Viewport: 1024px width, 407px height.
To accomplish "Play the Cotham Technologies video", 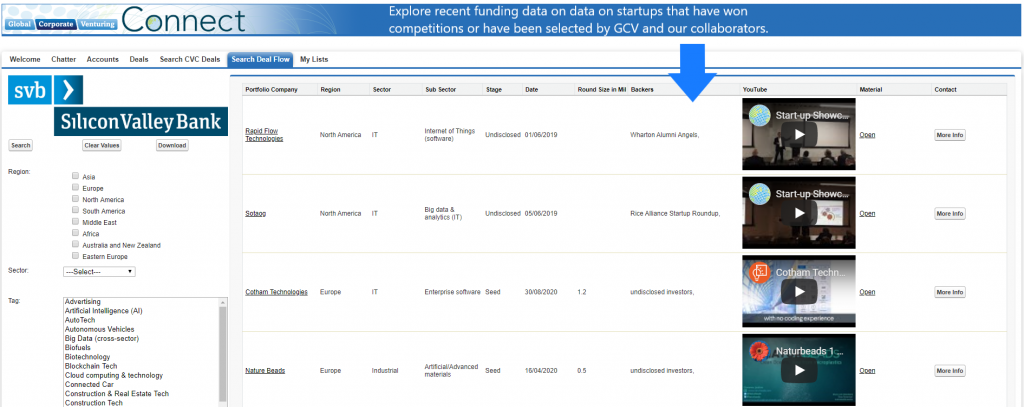I will click(x=798, y=292).
